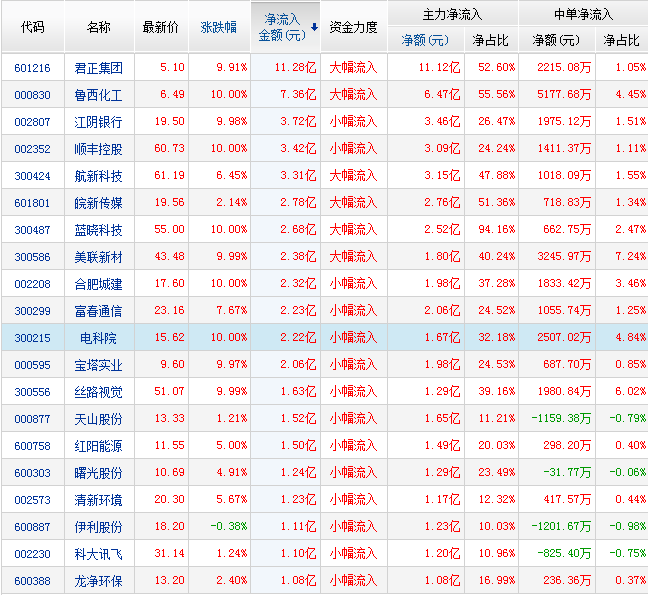
Task: Select 美联新材 mid-order value 3245.97万
Action: [x=564, y=256]
